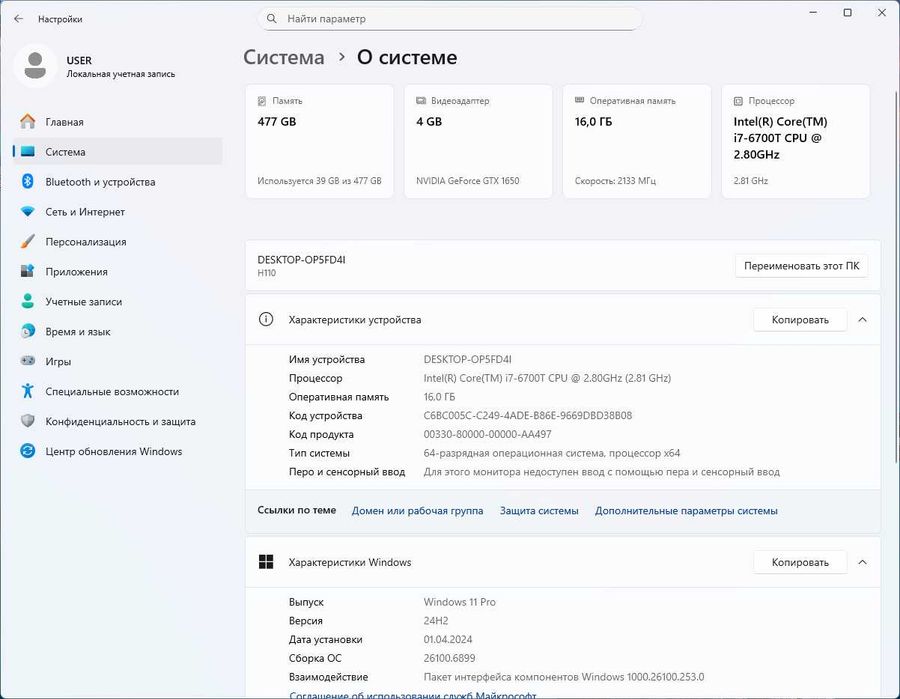The image size is (900, 699).
Task: Click the Windows logo beside Характеристики Windows
Action: tap(266, 562)
